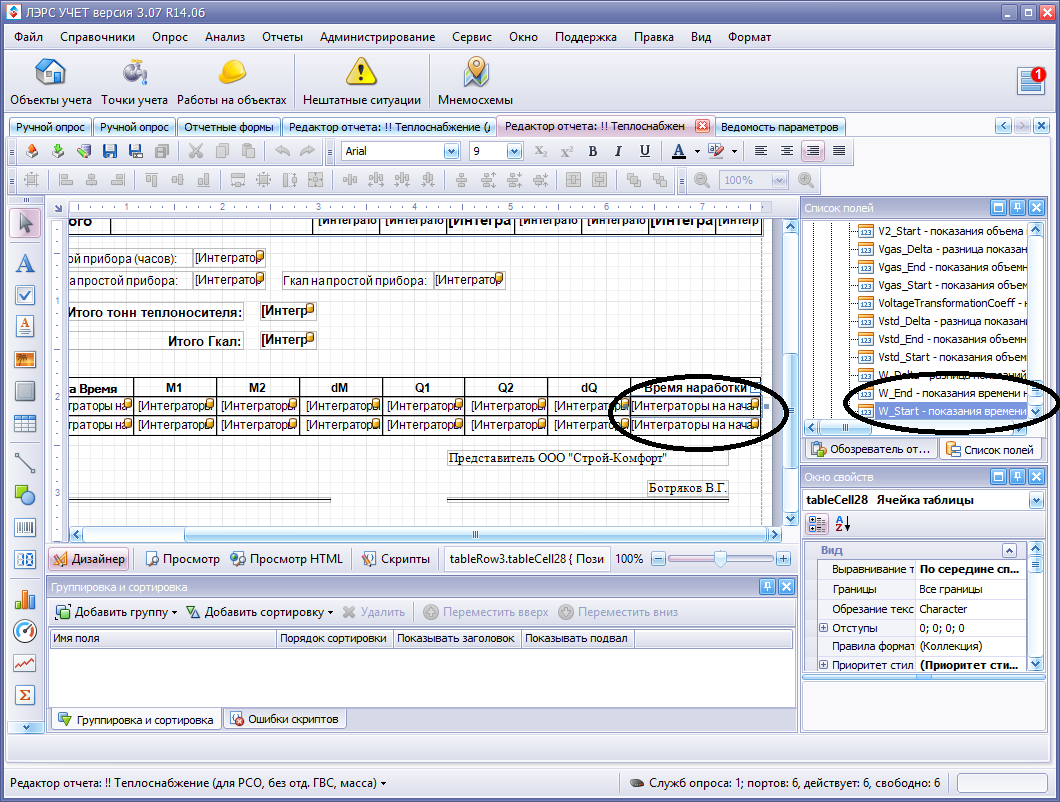This screenshot has width=1060, height=802.
Task: Set text alignment to center
Action: (x=786, y=151)
